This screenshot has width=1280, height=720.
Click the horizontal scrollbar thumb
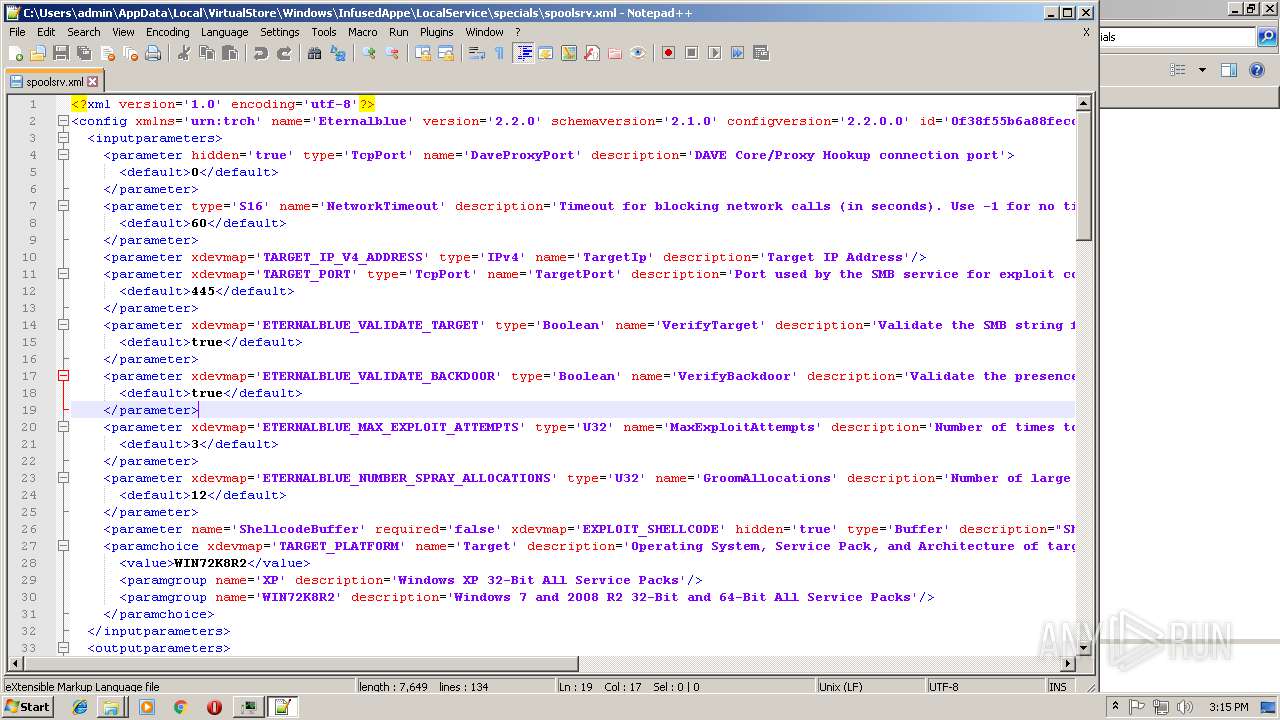[300, 663]
